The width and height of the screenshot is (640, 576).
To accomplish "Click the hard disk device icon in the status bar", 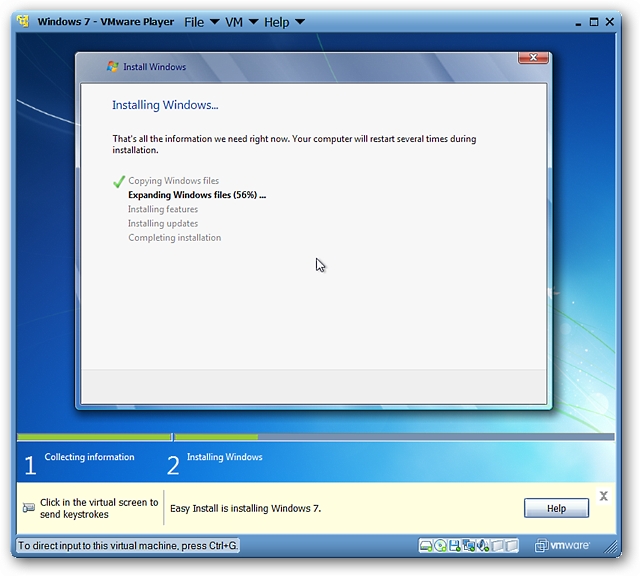I will 426,546.
